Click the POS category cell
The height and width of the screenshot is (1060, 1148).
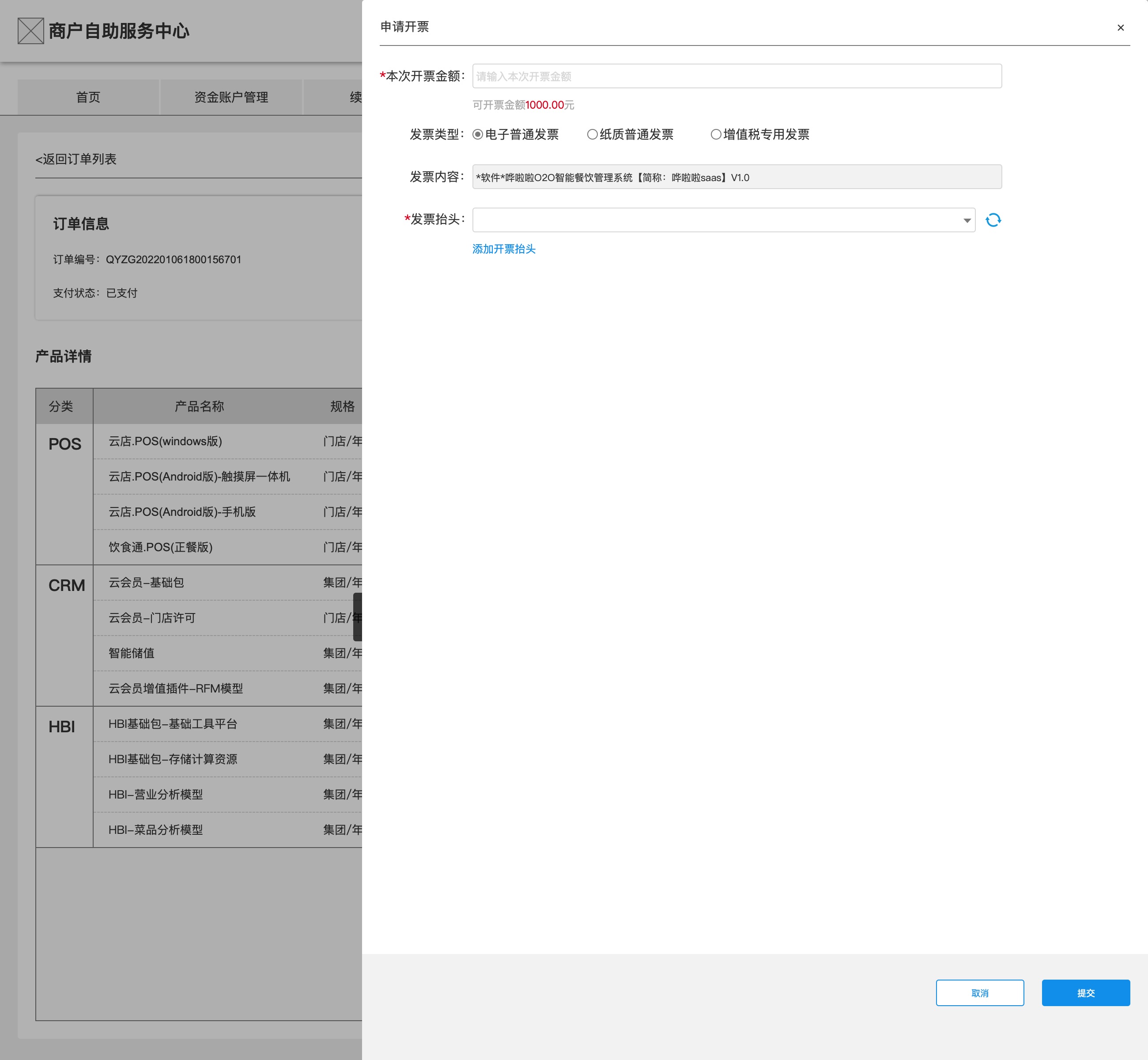(x=64, y=494)
